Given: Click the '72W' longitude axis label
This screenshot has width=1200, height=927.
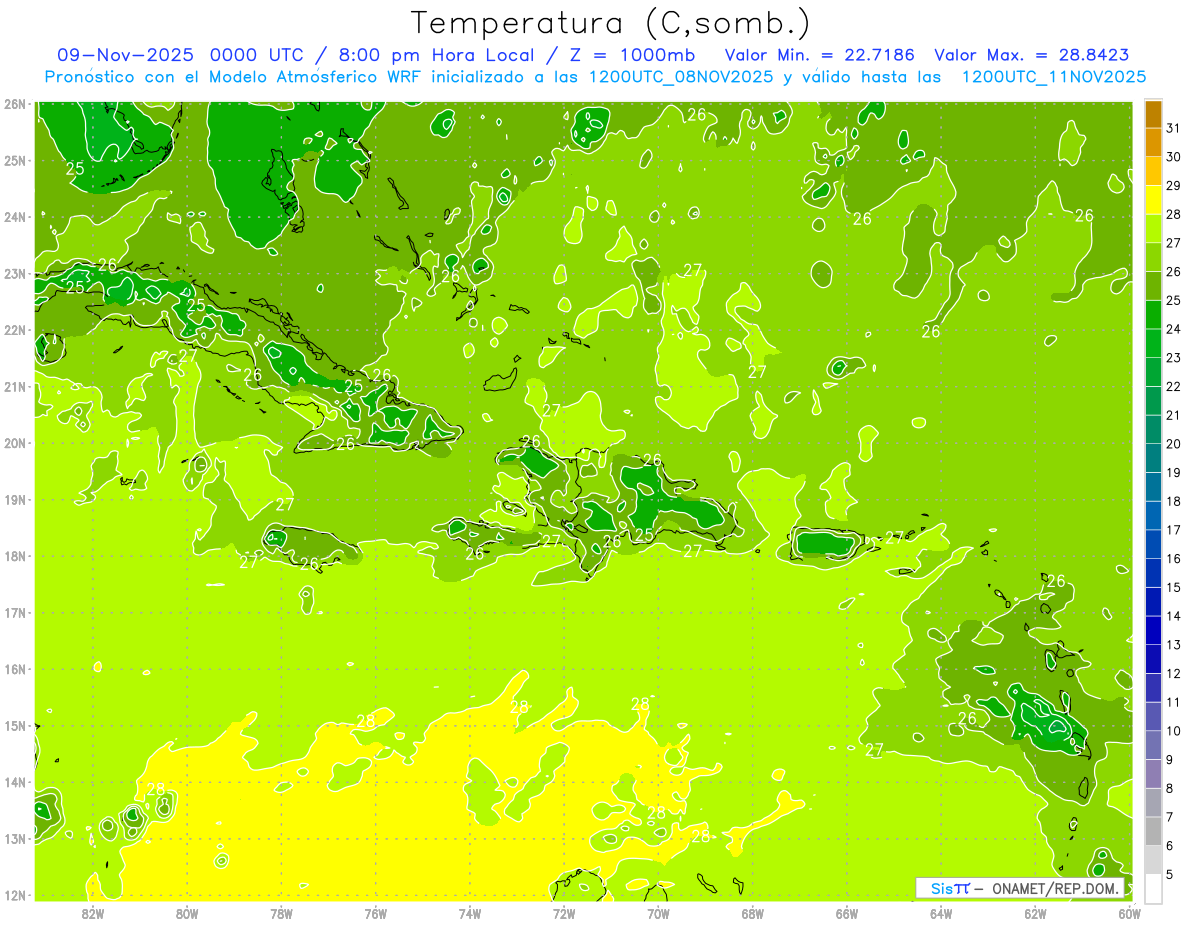Looking at the screenshot, I should (564, 913).
